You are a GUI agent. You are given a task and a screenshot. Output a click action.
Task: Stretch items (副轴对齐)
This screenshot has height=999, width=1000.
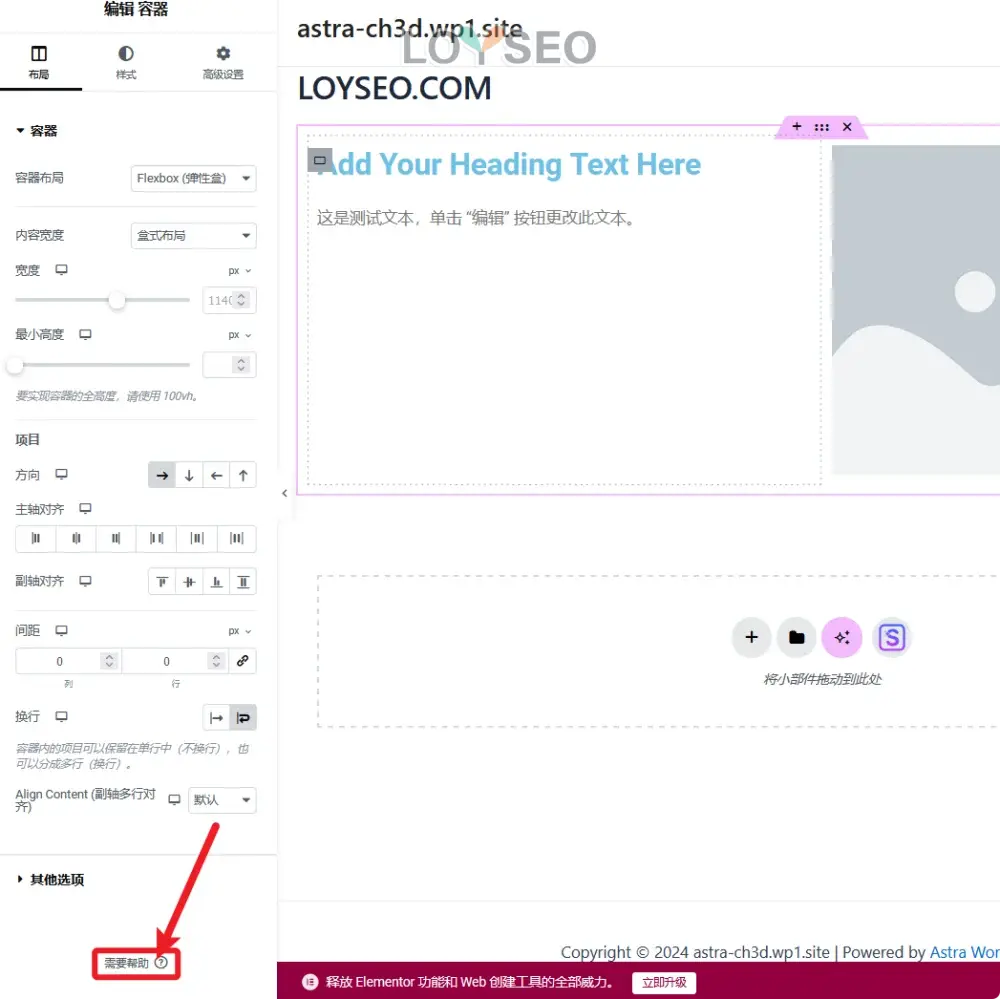coord(243,582)
